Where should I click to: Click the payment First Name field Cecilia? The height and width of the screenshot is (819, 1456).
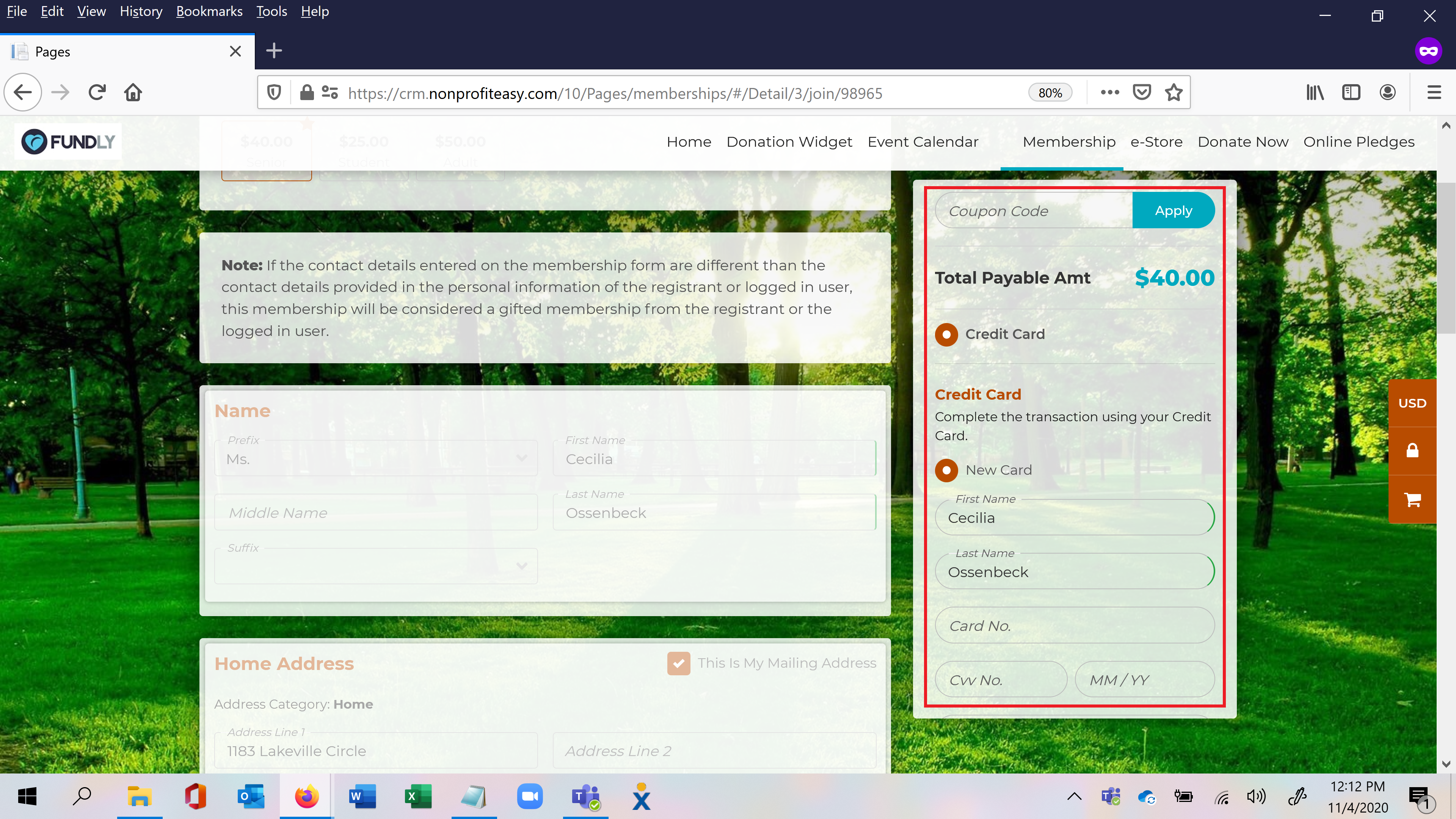pos(1075,517)
